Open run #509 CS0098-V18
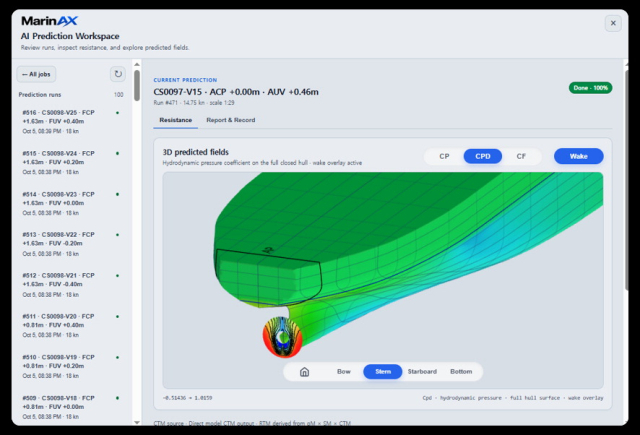The height and width of the screenshot is (435, 640). click(71, 407)
